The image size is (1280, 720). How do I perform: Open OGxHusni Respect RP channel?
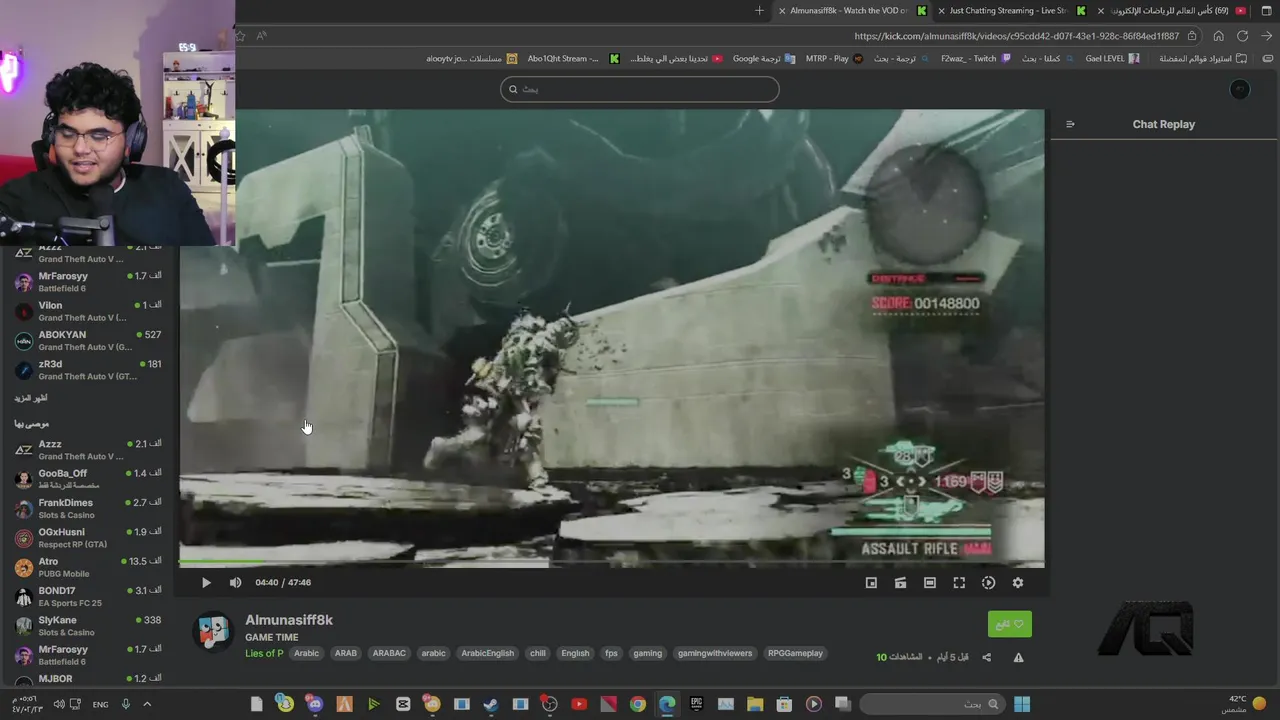(x=88, y=538)
